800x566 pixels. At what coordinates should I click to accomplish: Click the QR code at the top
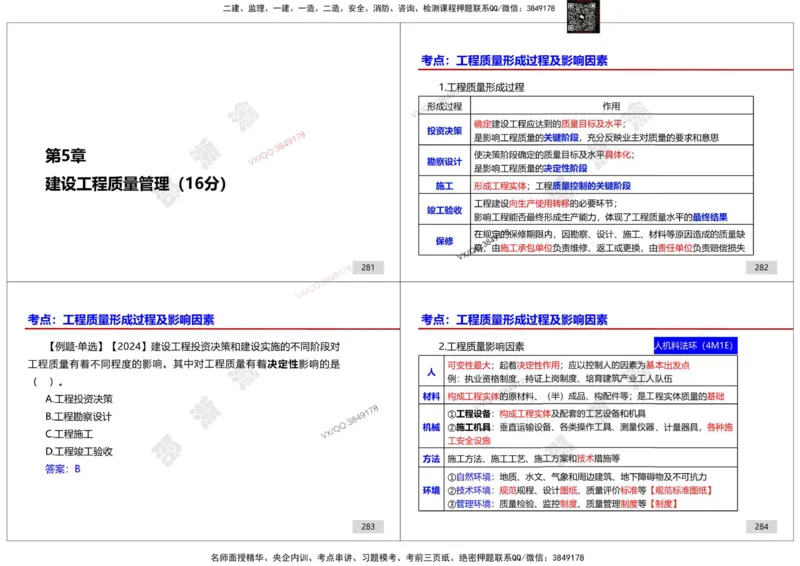[x=583, y=16]
